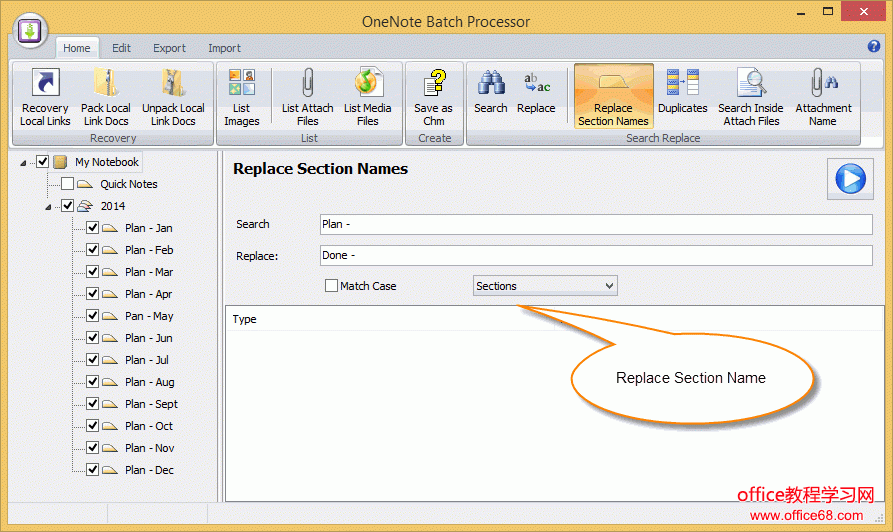The height and width of the screenshot is (532, 893).
Task: Open the Import ribbon tab
Action: tap(224, 48)
